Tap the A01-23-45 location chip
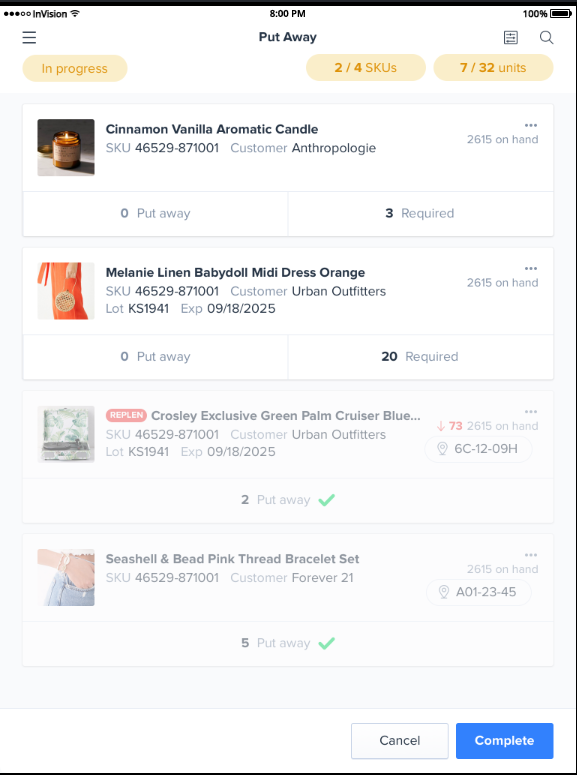This screenshot has width=577, height=775. [x=479, y=592]
